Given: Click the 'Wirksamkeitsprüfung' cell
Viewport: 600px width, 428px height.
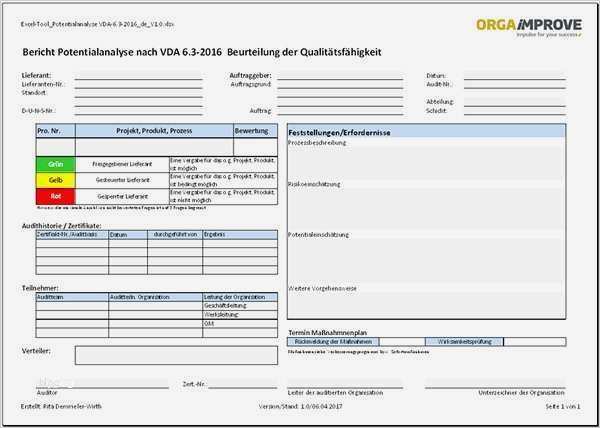Looking at the screenshot, I should point(465,342).
